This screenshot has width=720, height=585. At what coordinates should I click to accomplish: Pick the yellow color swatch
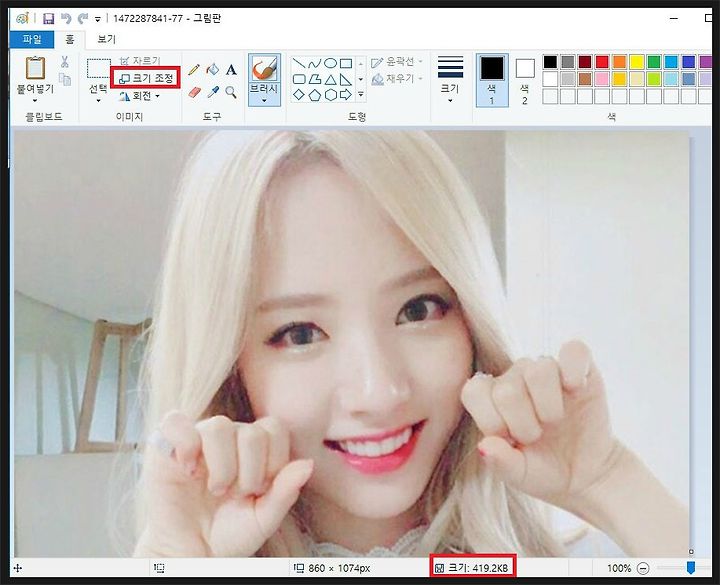click(x=636, y=62)
